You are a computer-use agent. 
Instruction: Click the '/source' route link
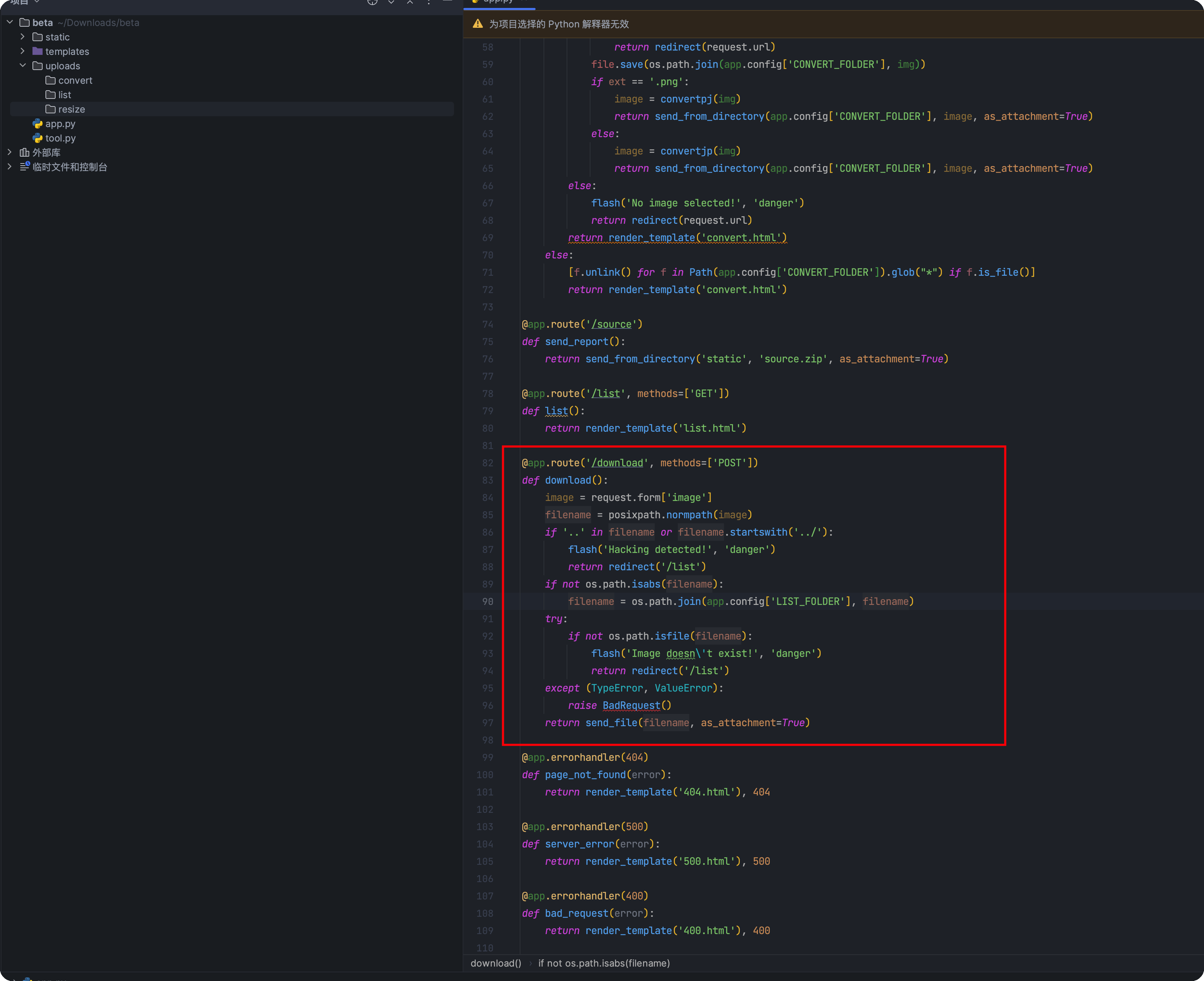[611, 324]
